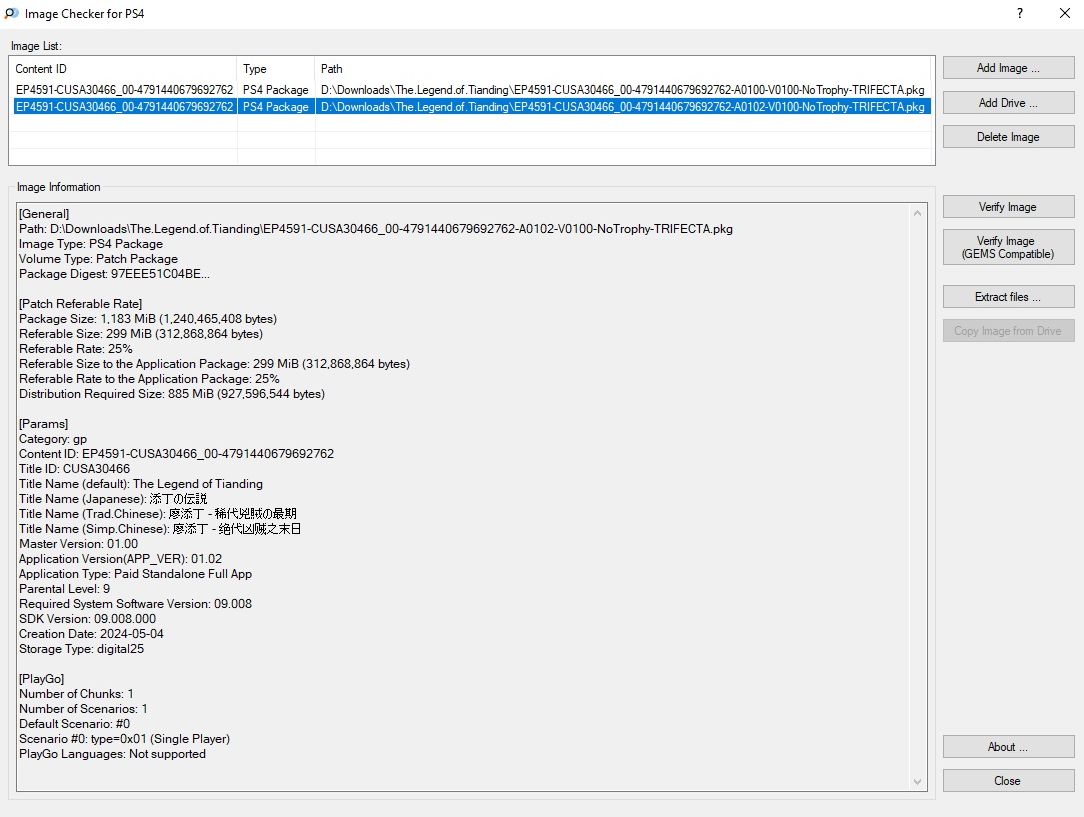Click the Creation Date: 2024-05-04 line

[x=91, y=634]
